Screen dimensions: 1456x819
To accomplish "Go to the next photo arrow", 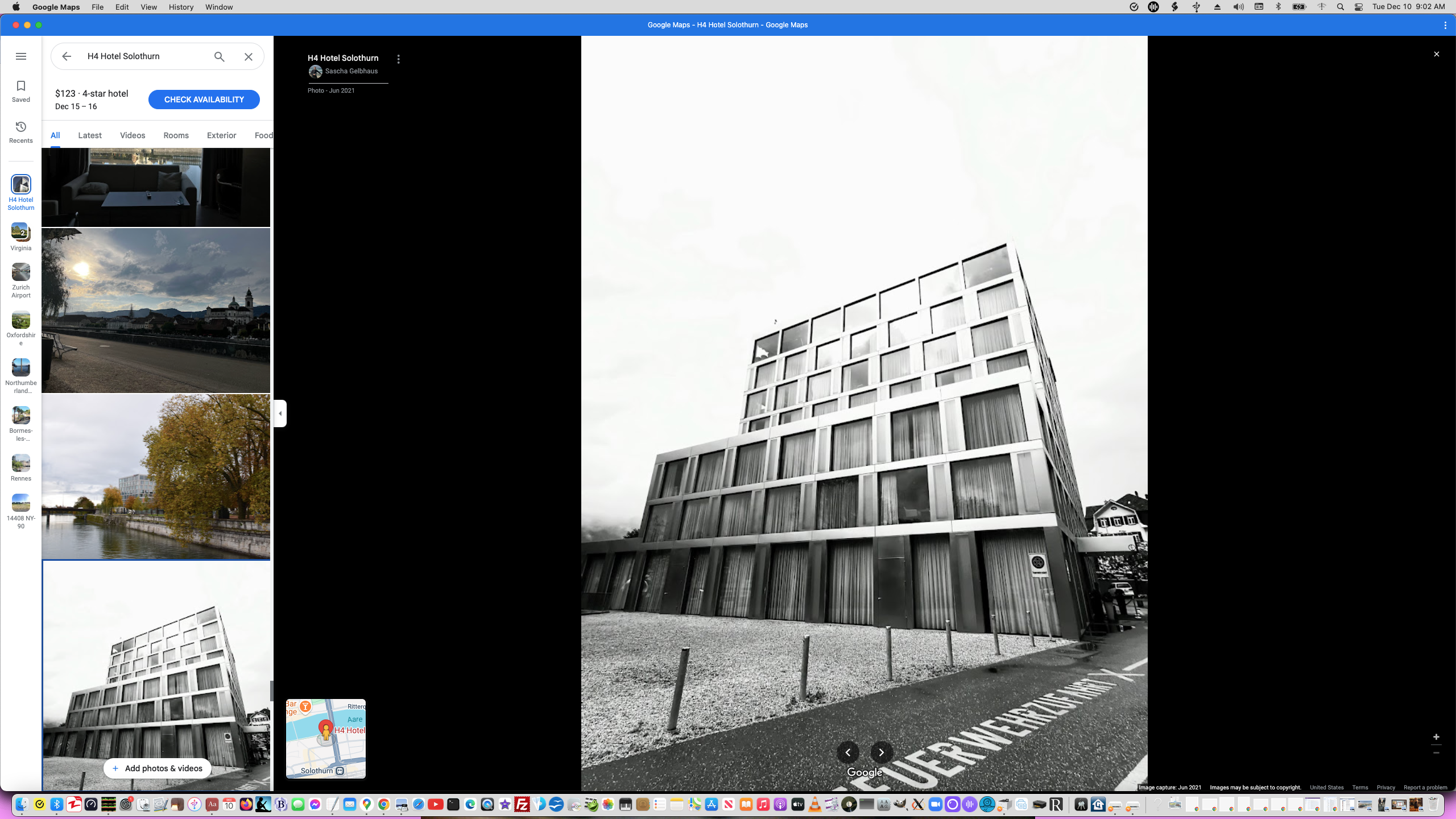I will [x=880, y=752].
